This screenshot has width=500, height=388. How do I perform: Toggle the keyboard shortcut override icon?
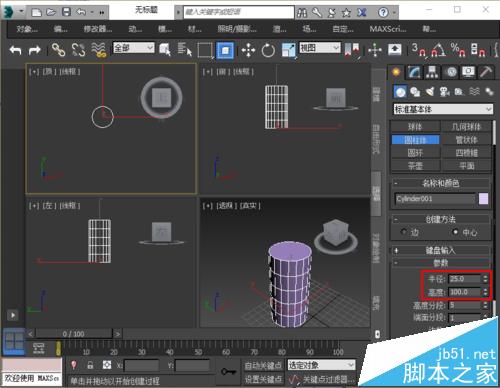click(x=395, y=50)
